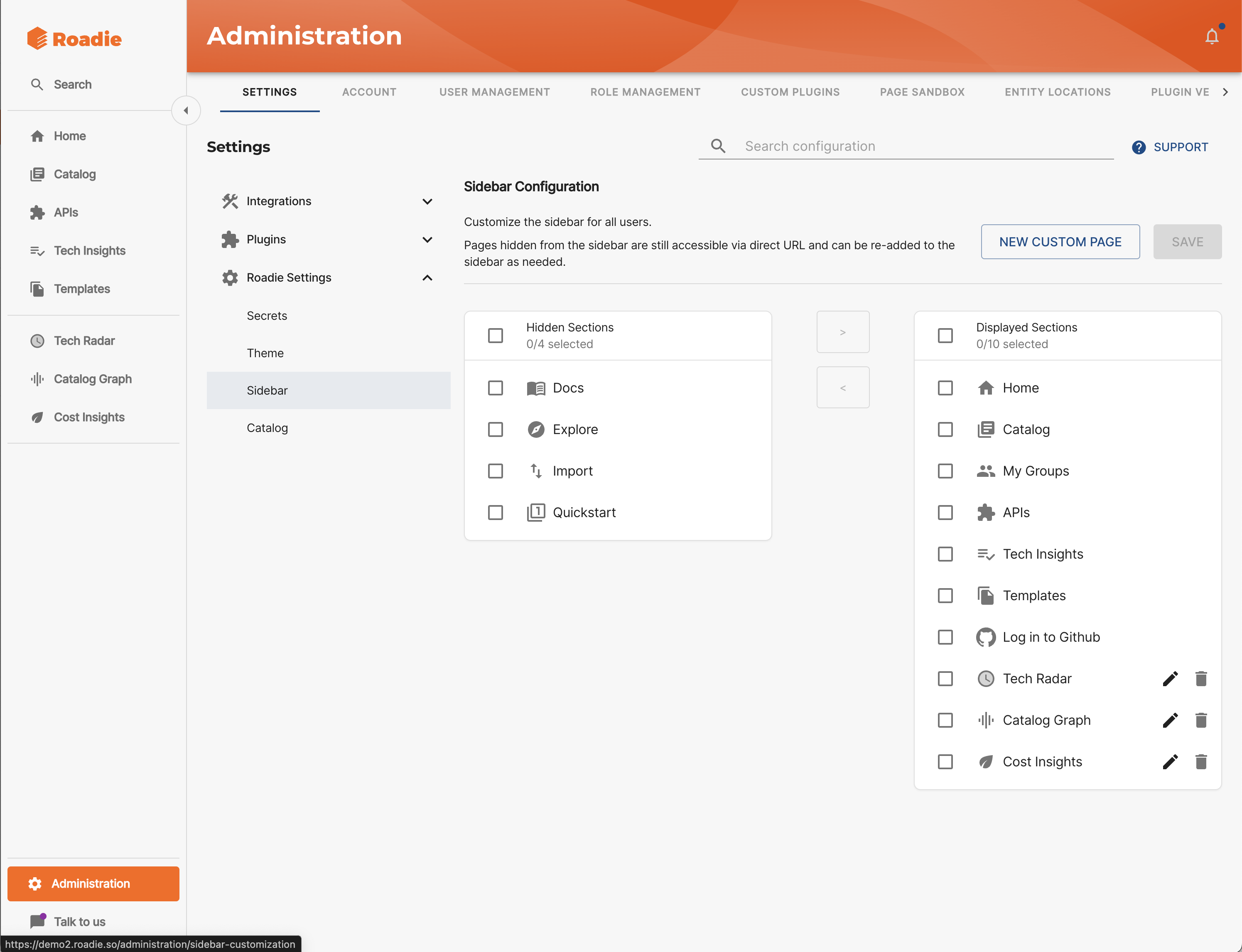Open the Catalog settings under Roadie Settings

click(x=329, y=428)
